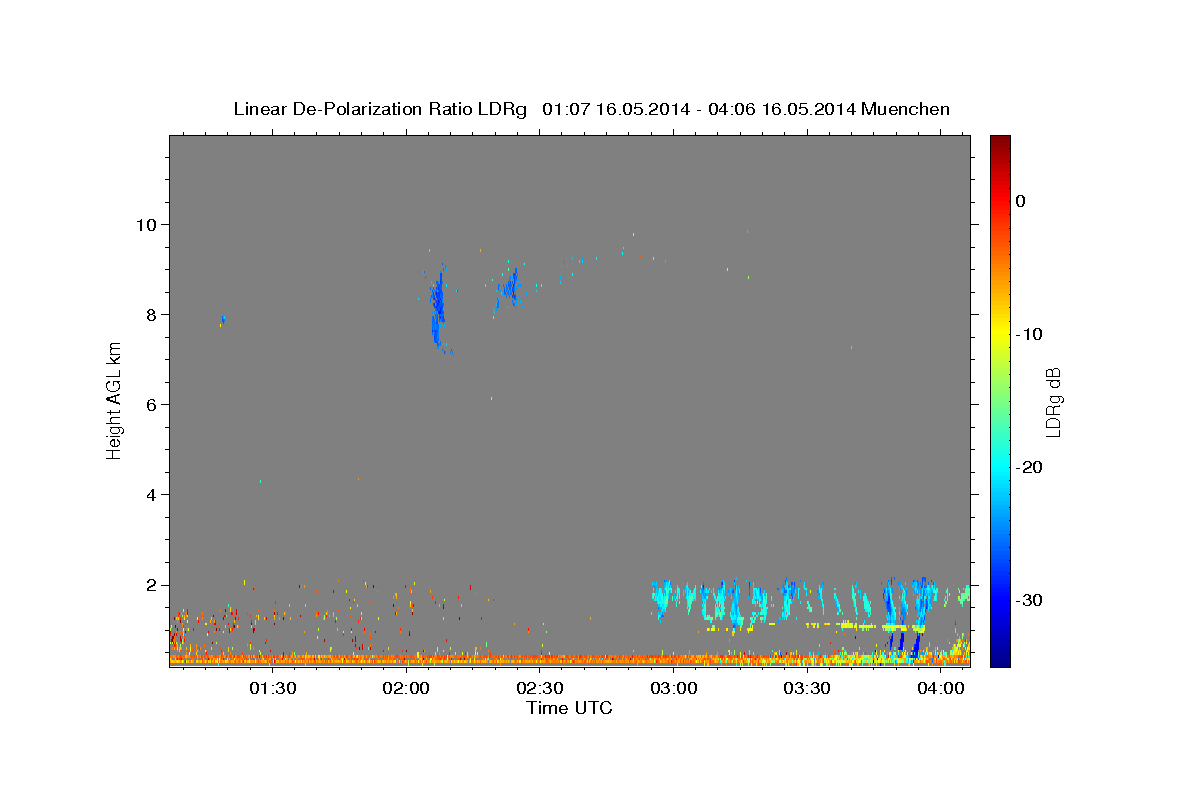Click the 03:30 time tick label
Image resolution: width=1200 pixels, height=800 pixels.
point(807,688)
